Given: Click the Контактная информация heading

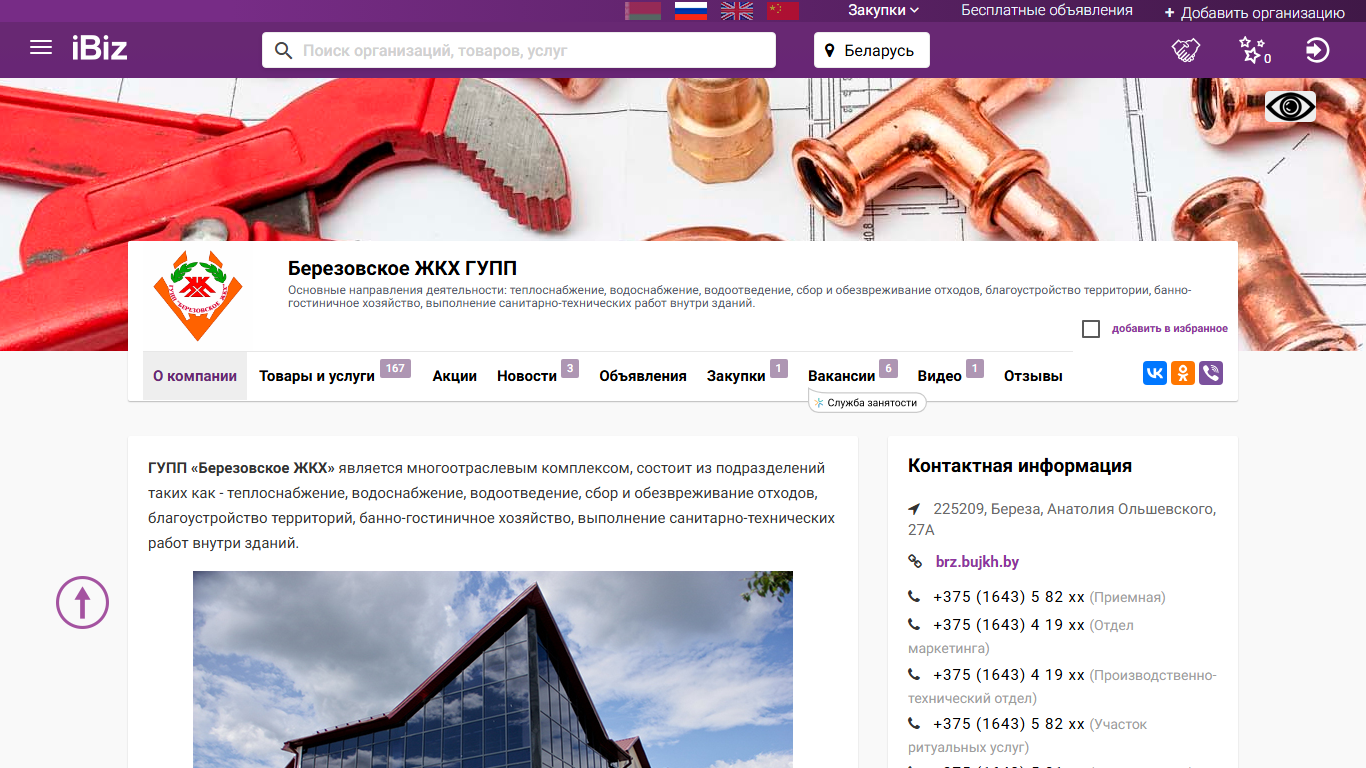Looking at the screenshot, I should click(1020, 465).
